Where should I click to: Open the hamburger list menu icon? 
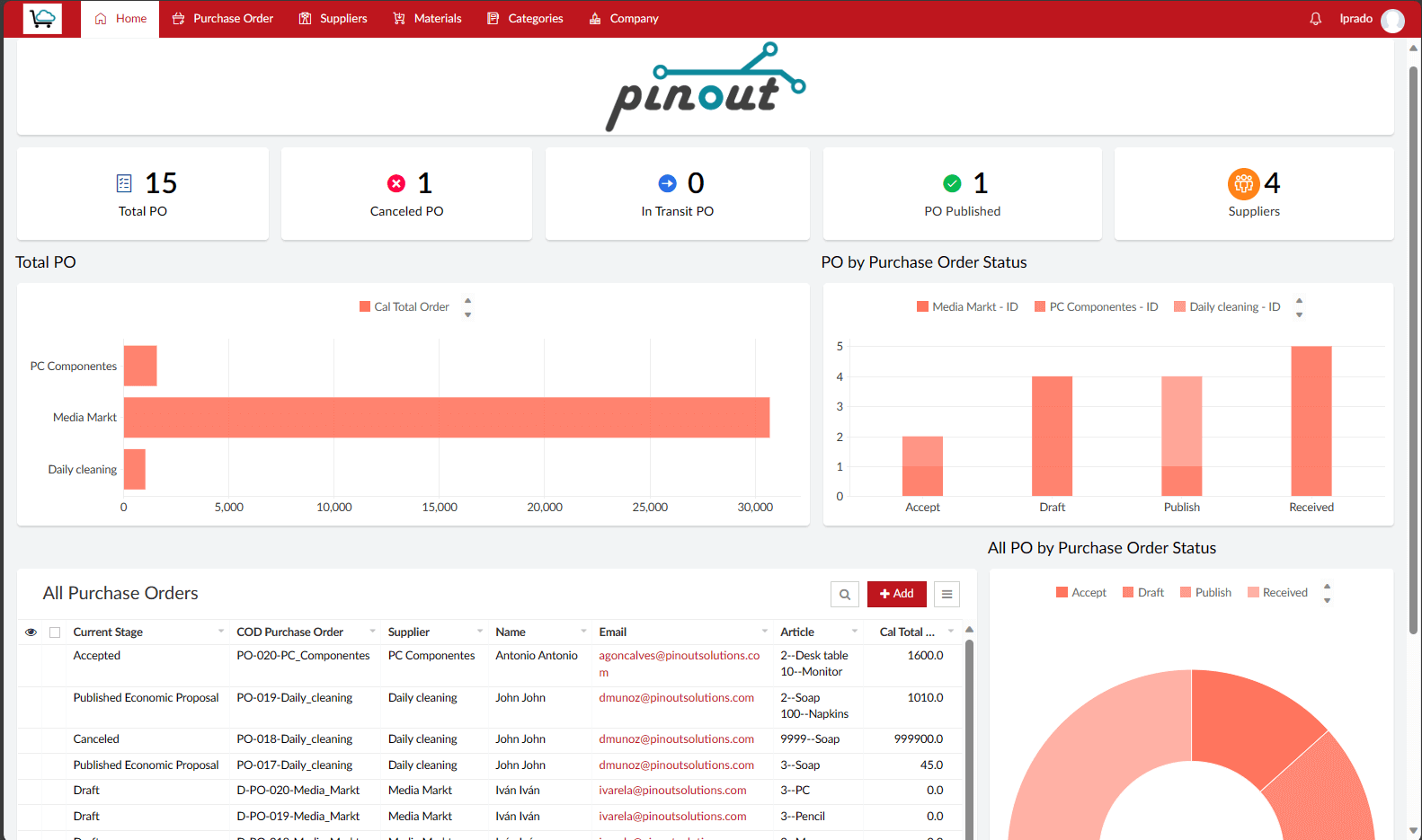947,594
